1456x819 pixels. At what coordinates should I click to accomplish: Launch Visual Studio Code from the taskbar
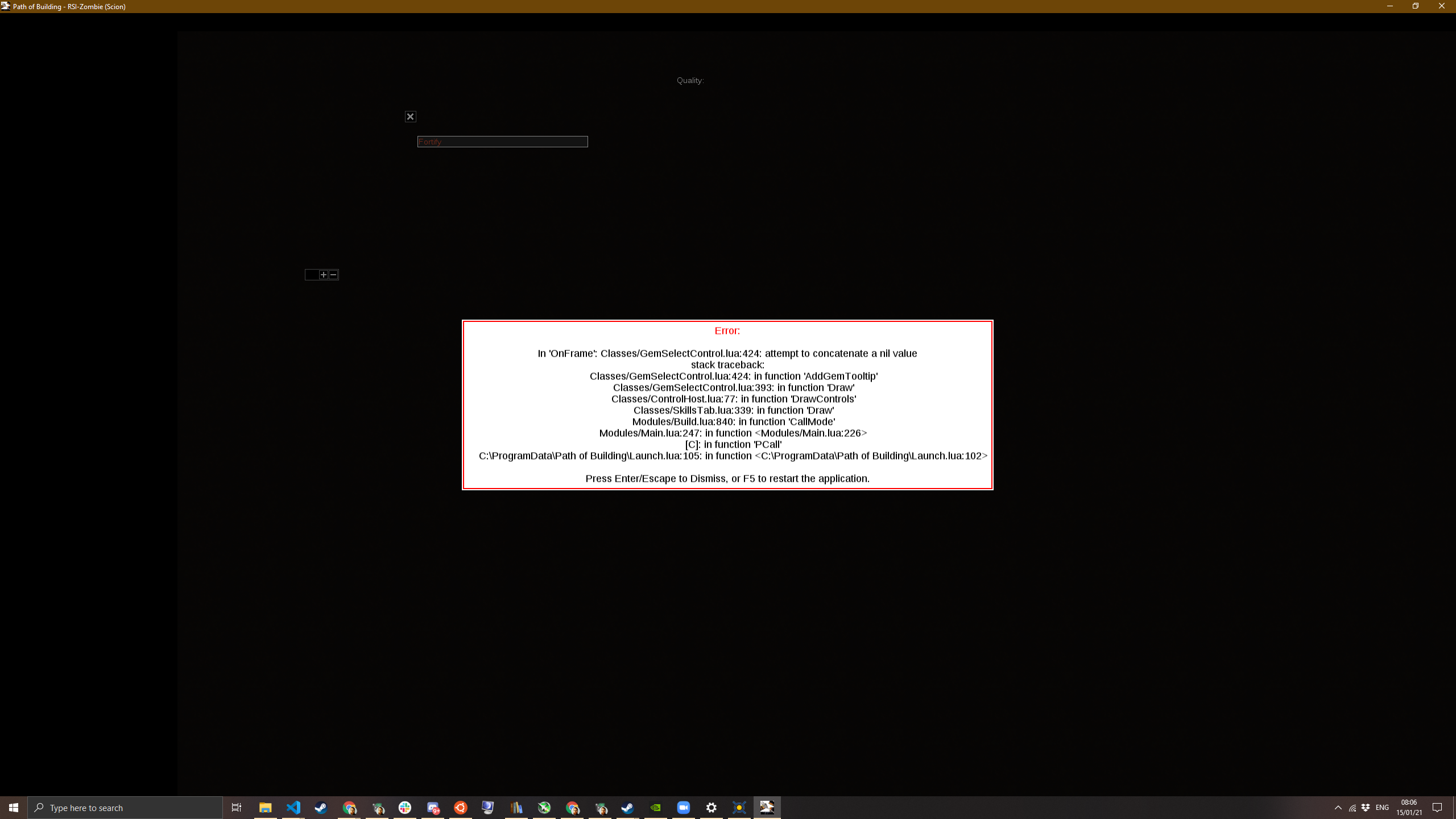coord(293,808)
